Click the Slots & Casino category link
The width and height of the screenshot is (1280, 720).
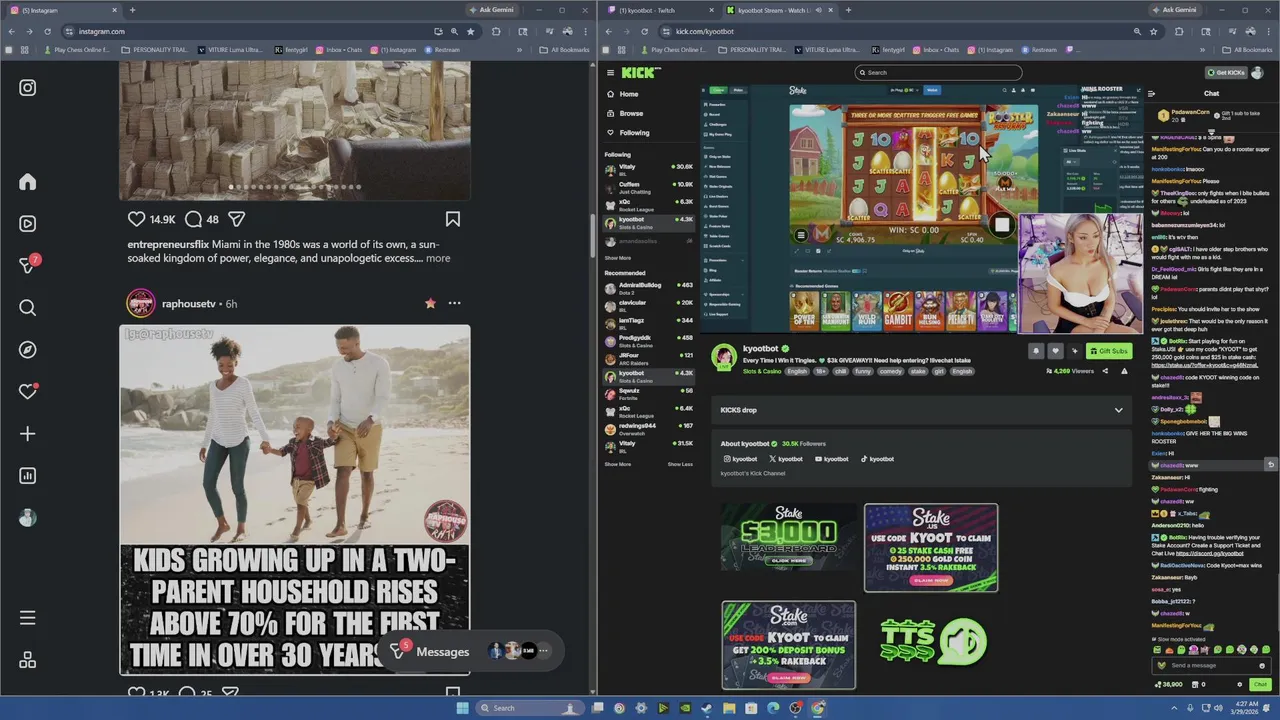click(762, 371)
